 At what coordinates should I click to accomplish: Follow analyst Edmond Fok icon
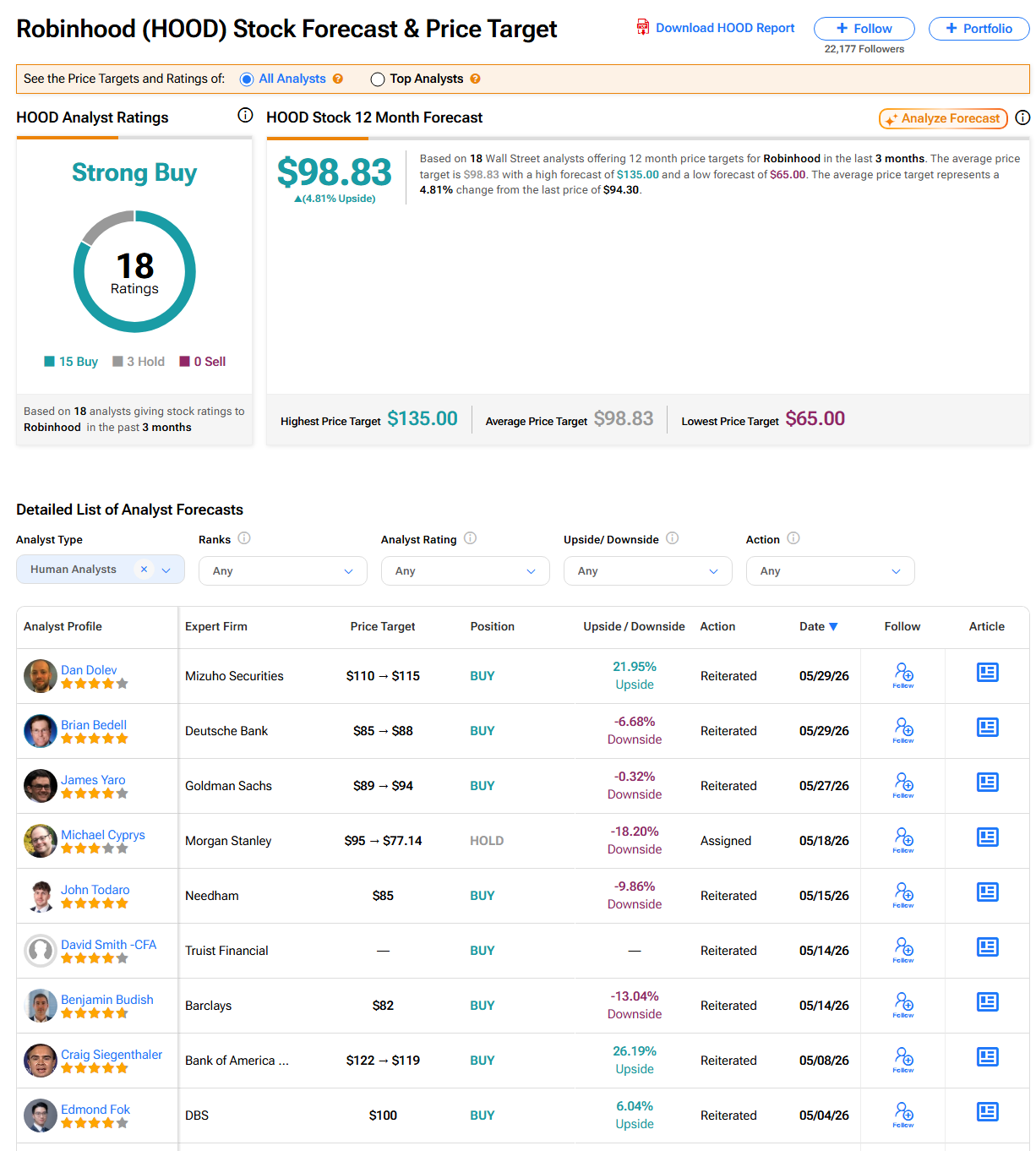click(x=903, y=1115)
